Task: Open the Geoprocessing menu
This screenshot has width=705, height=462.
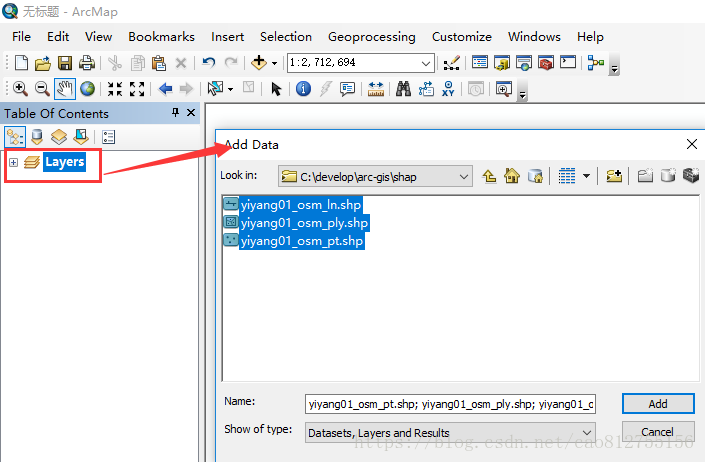Action: click(371, 37)
